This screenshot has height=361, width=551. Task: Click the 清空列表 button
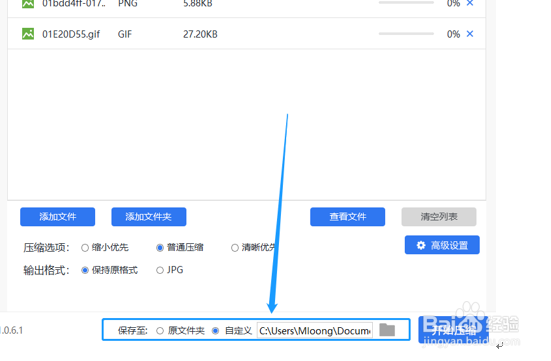click(x=439, y=217)
